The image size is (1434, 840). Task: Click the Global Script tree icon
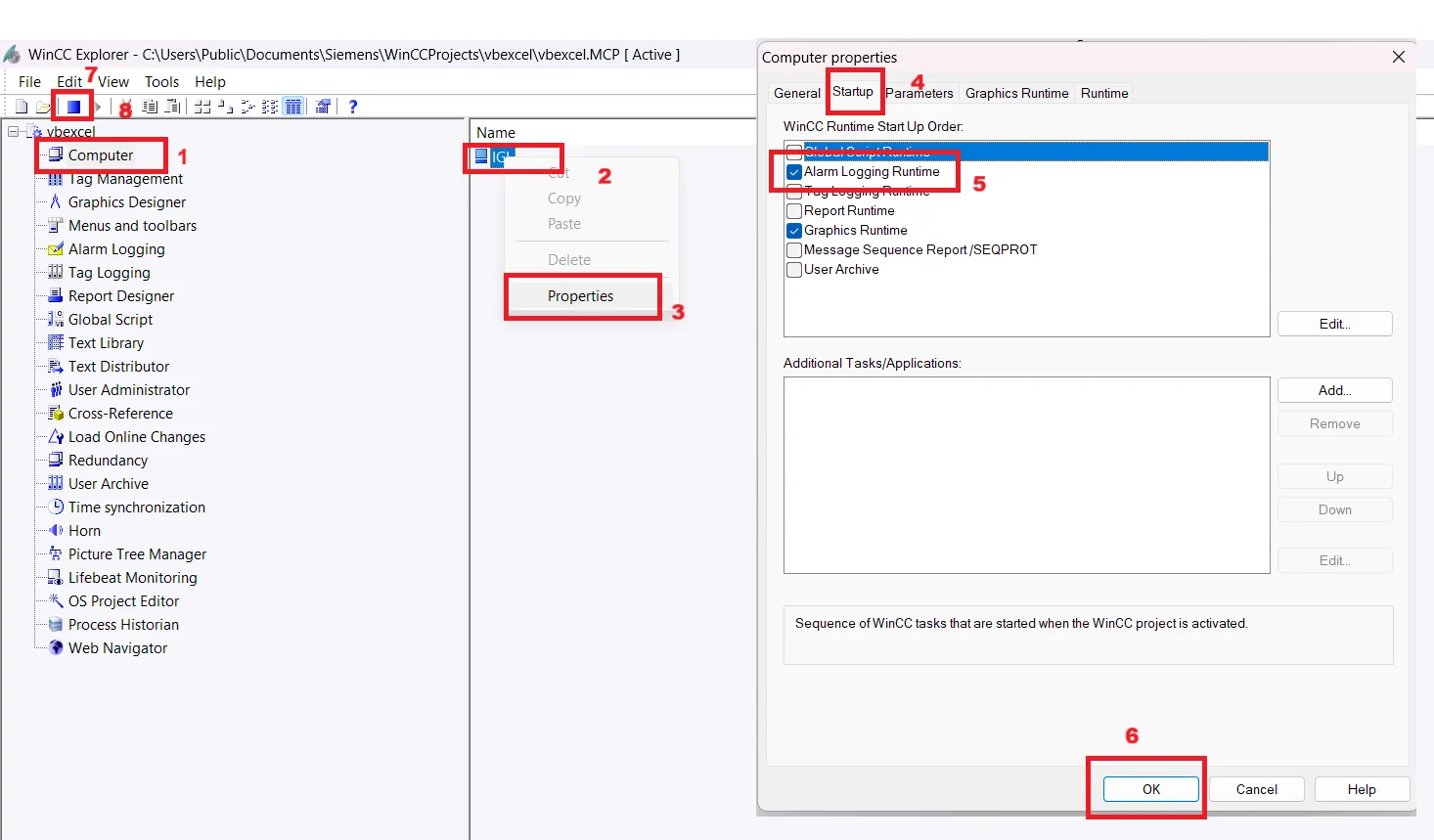coord(56,319)
